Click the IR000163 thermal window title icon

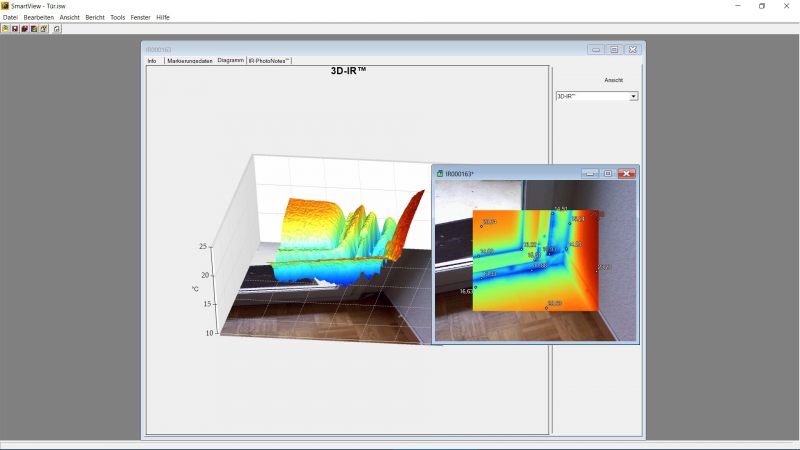pos(440,174)
